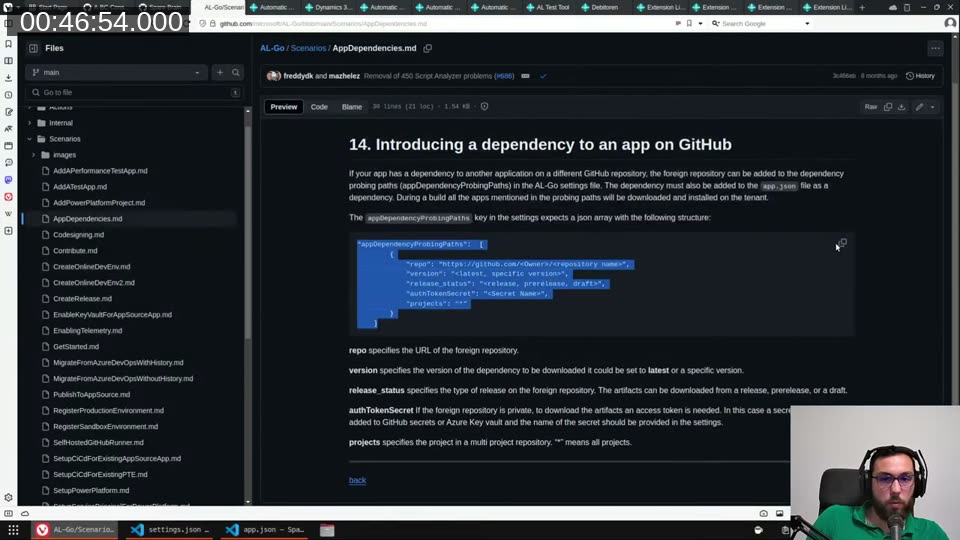This screenshot has width=960, height=540.
Task: Open the Raw file view
Action: pos(871,107)
